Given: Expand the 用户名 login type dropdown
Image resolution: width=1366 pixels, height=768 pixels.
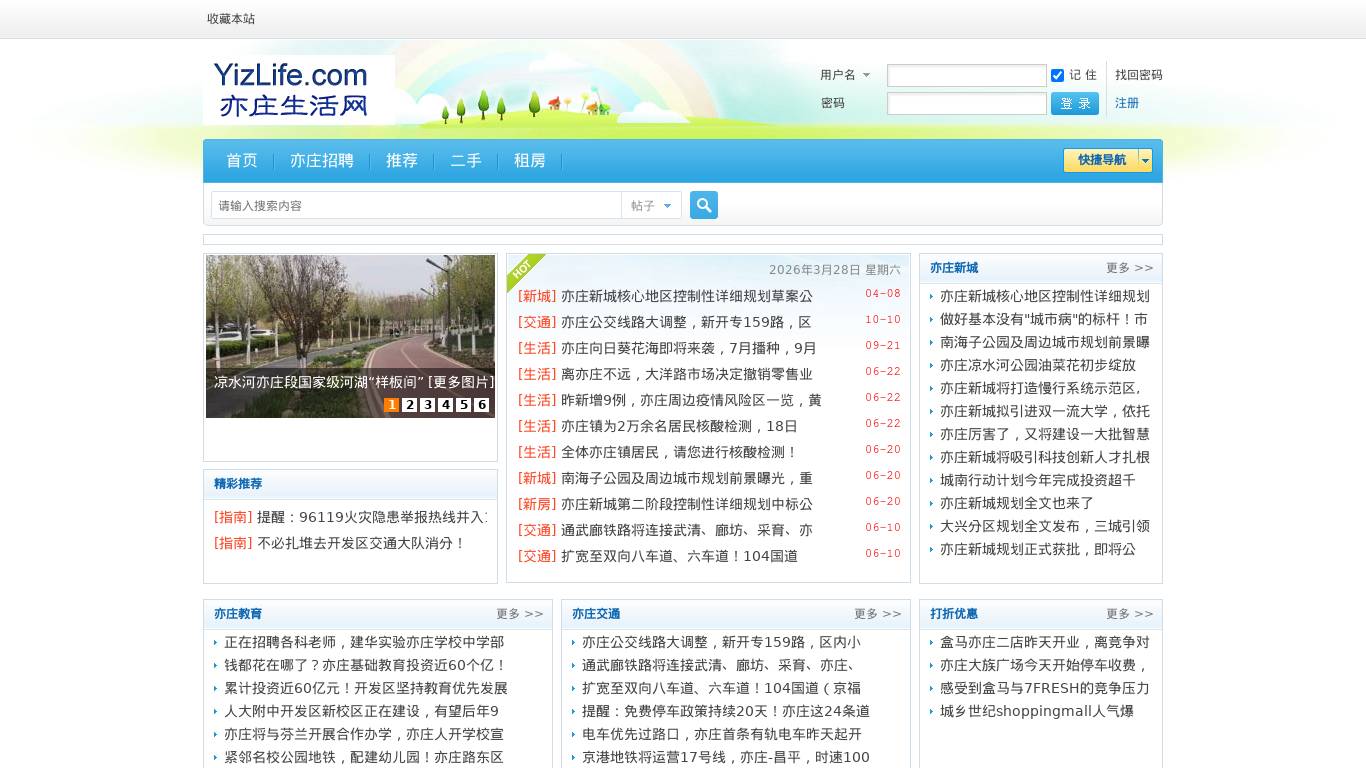Looking at the screenshot, I should (x=845, y=75).
